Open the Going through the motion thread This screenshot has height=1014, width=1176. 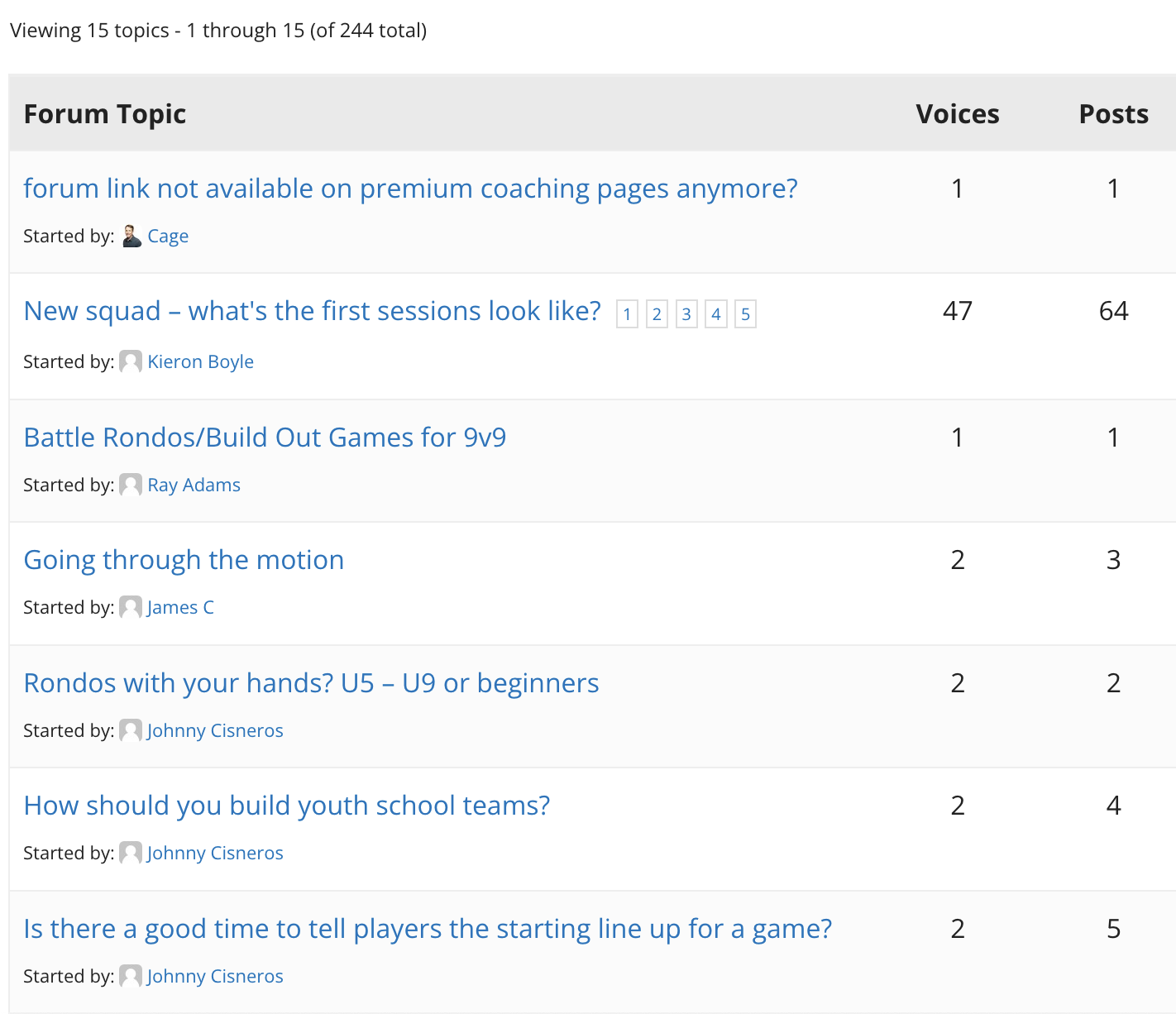184,560
